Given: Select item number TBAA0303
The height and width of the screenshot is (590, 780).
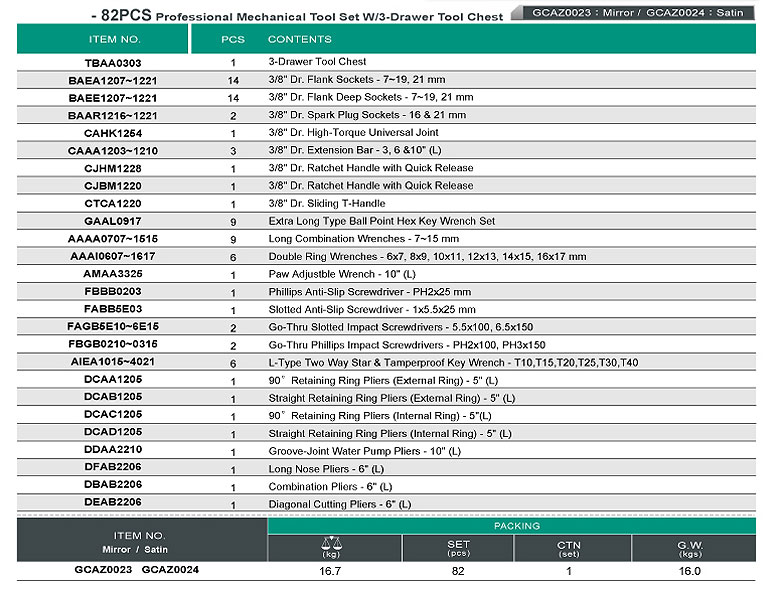Looking at the screenshot, I should coord(113,63).
